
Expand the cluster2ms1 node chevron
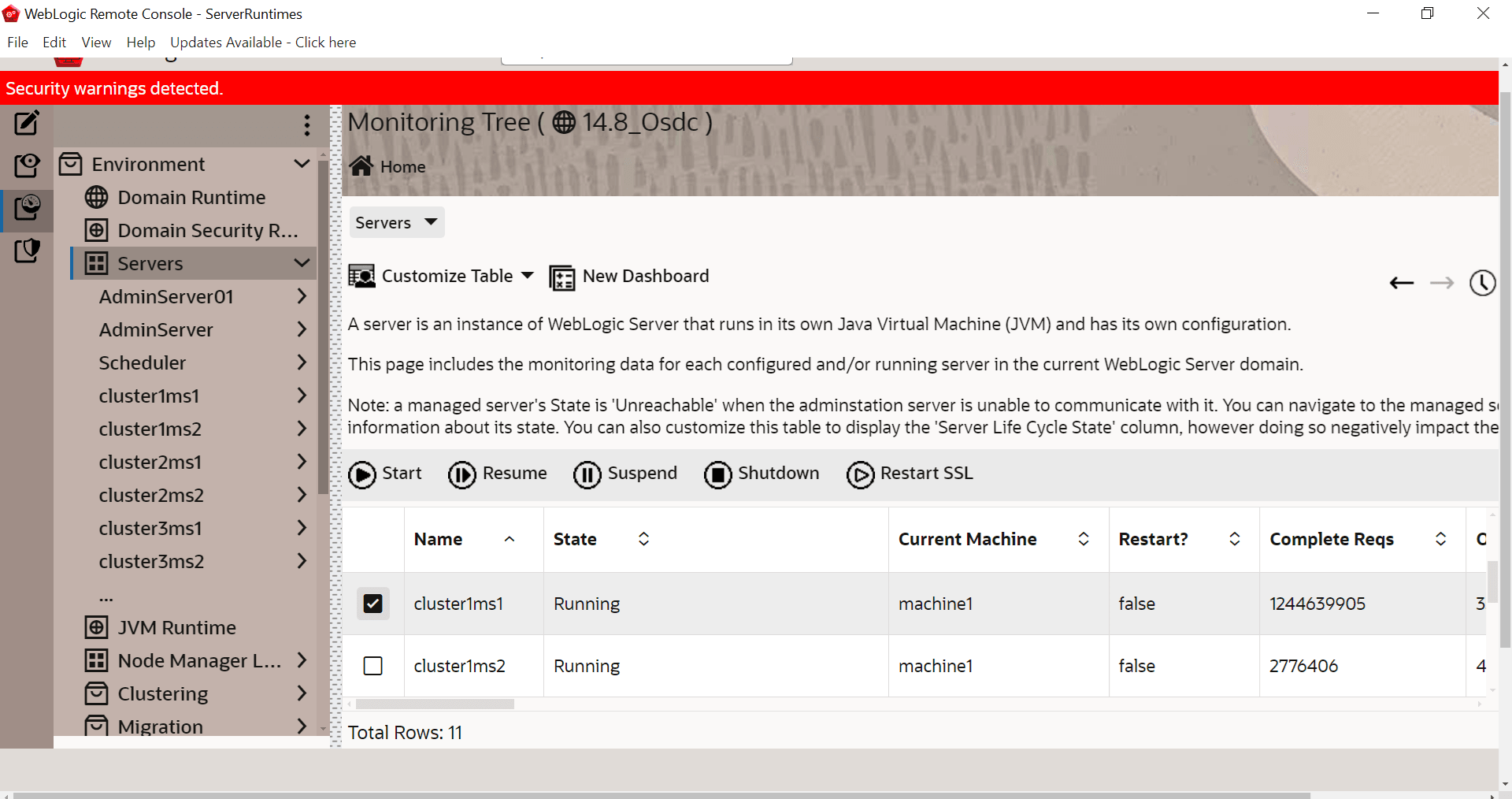click(x=301, y=461)
